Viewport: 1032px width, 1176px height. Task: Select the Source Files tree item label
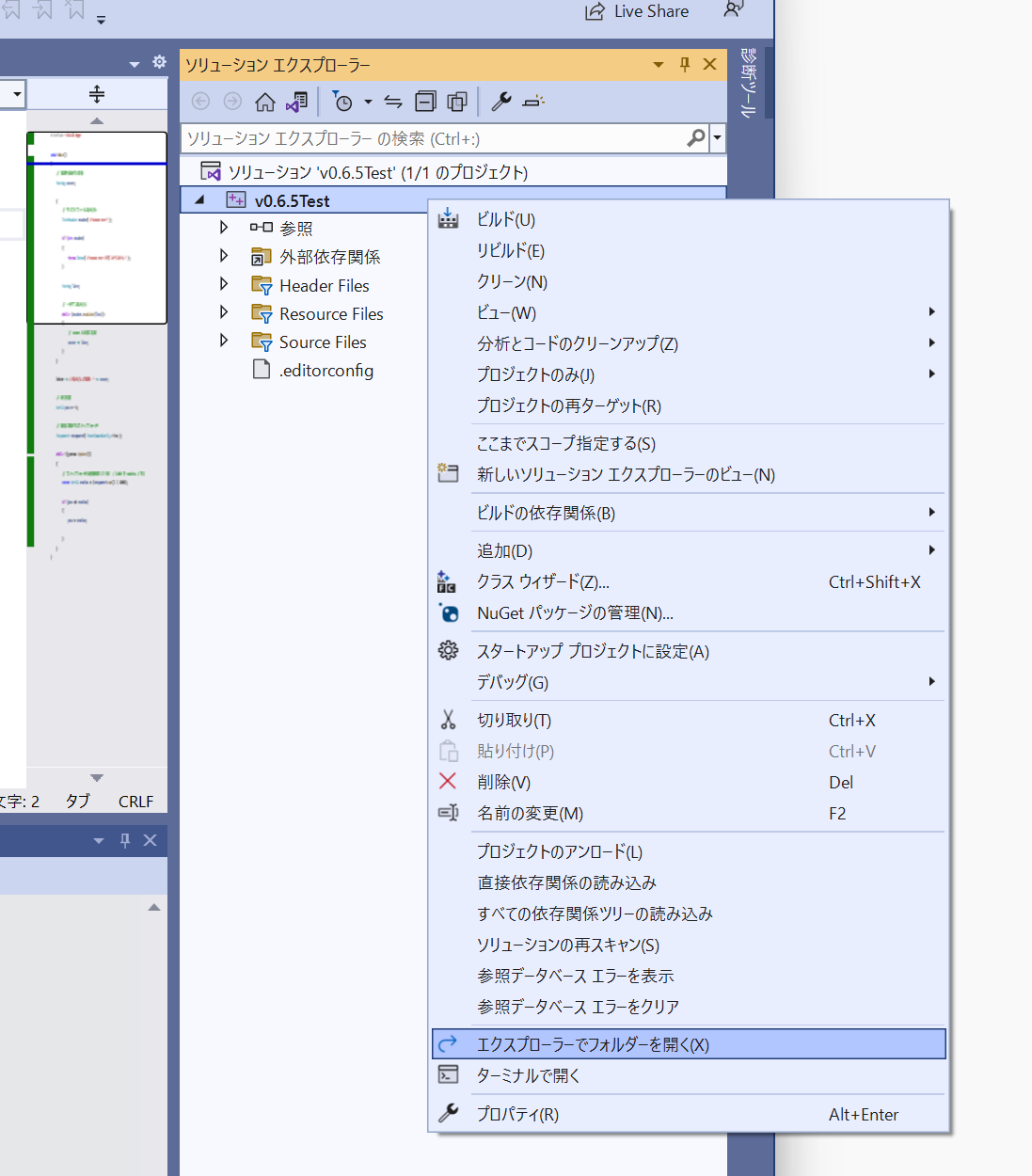tap(323, 342)
